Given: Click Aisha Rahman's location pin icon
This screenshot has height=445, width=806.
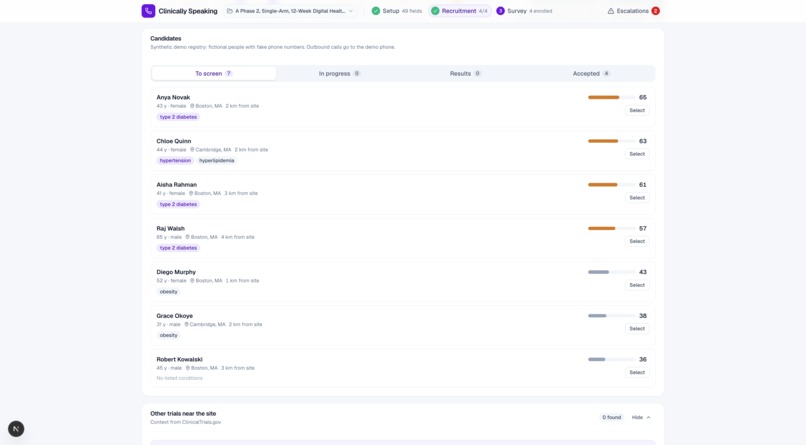Looking at the screenshot, I should (191, 193).
